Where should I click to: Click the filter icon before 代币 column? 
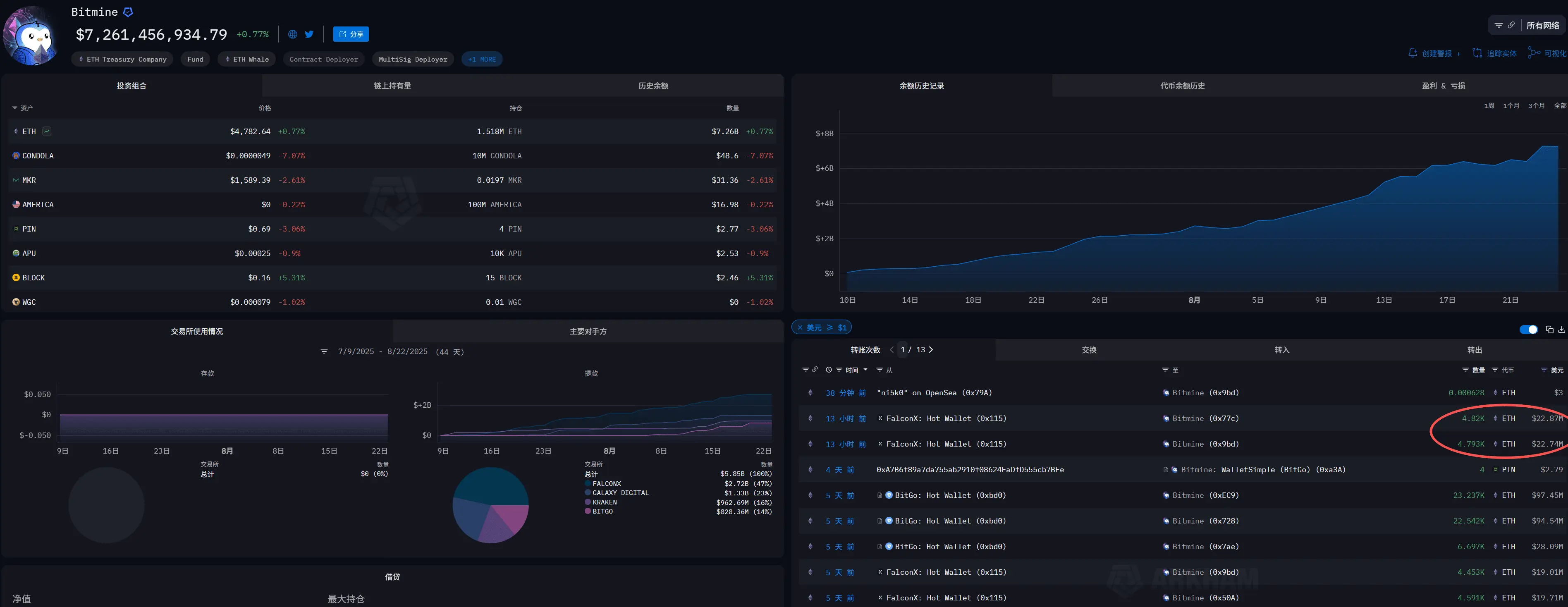(1494, 370)
